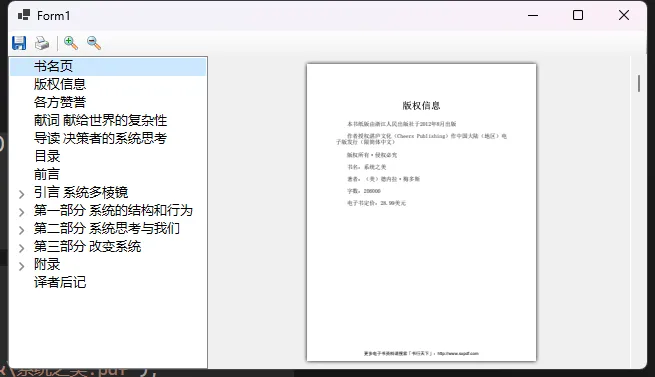655x377 pixels.
Task: Open the 版权信息 bookmark
Action: pos(60,84)
